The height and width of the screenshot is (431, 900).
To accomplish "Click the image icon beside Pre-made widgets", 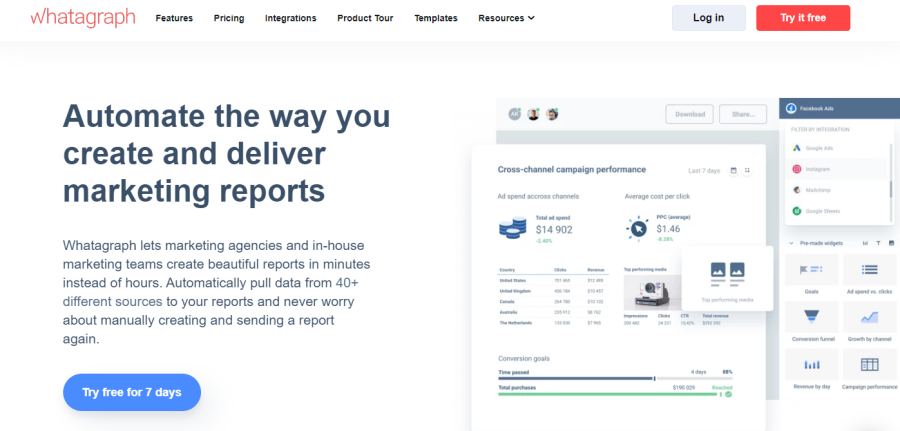I will click(891, 243).
